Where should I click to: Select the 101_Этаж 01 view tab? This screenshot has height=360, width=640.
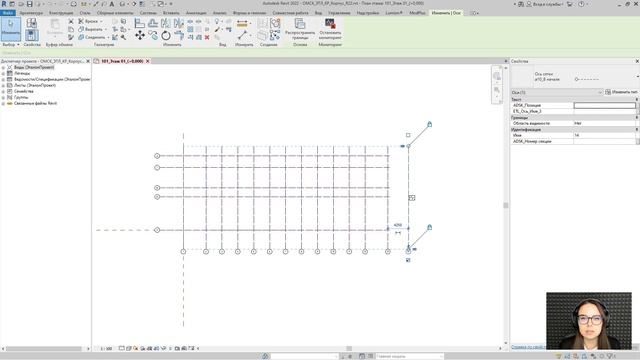coord(122,61)
